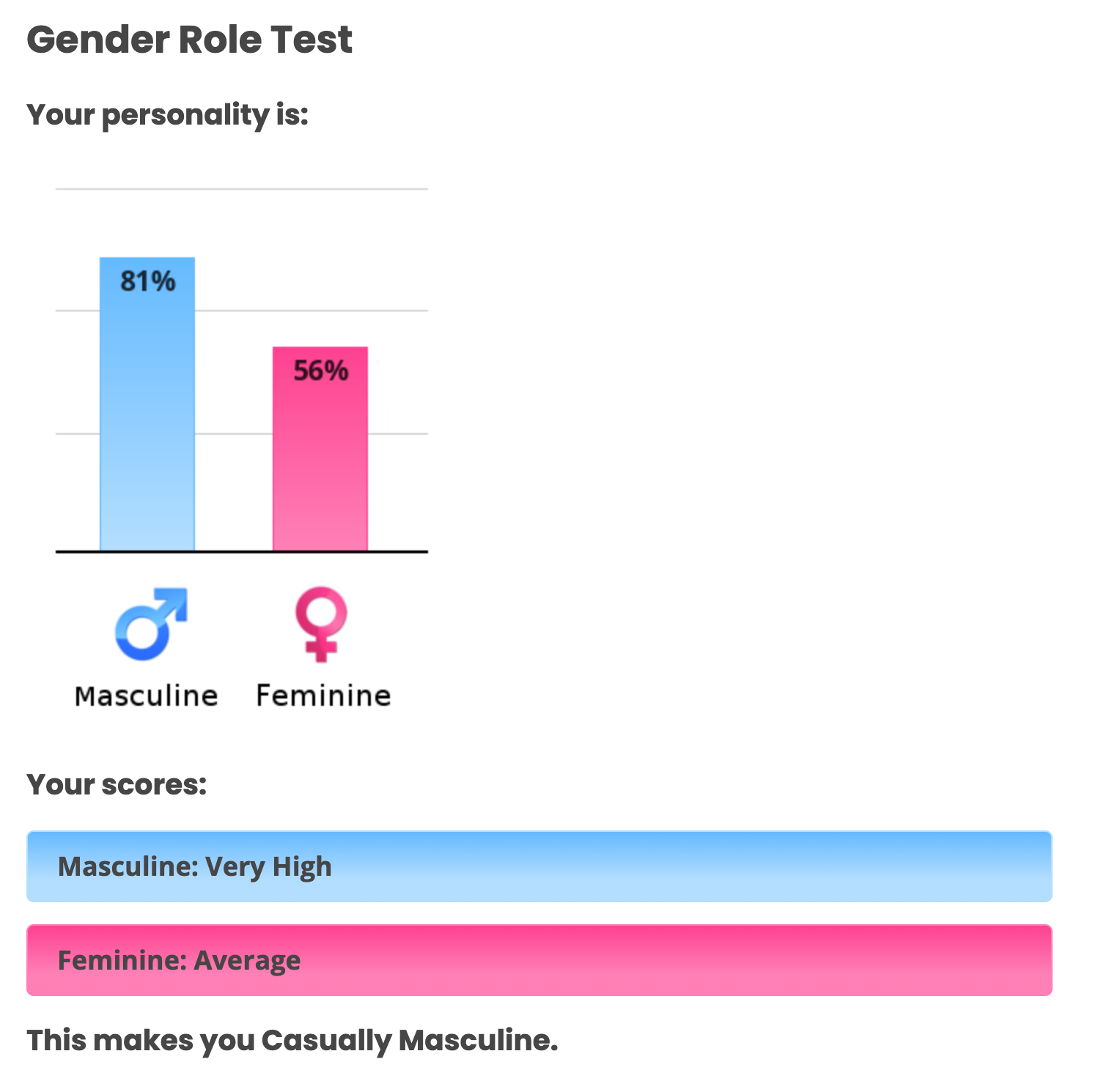
Task: Select the 'Masculine: Very High' score bar
Action: 539,866
